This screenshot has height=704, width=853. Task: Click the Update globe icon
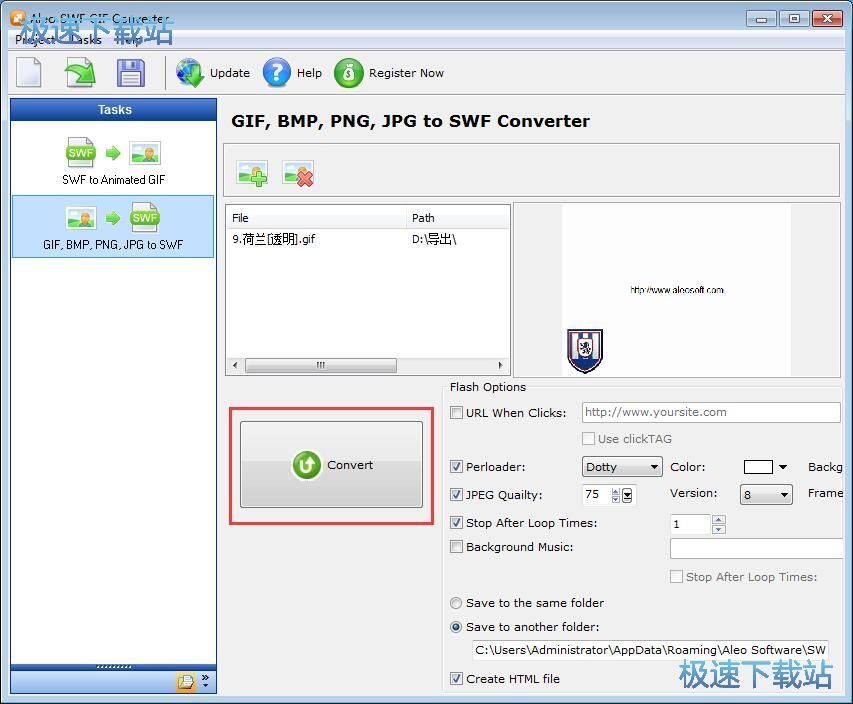189,73
